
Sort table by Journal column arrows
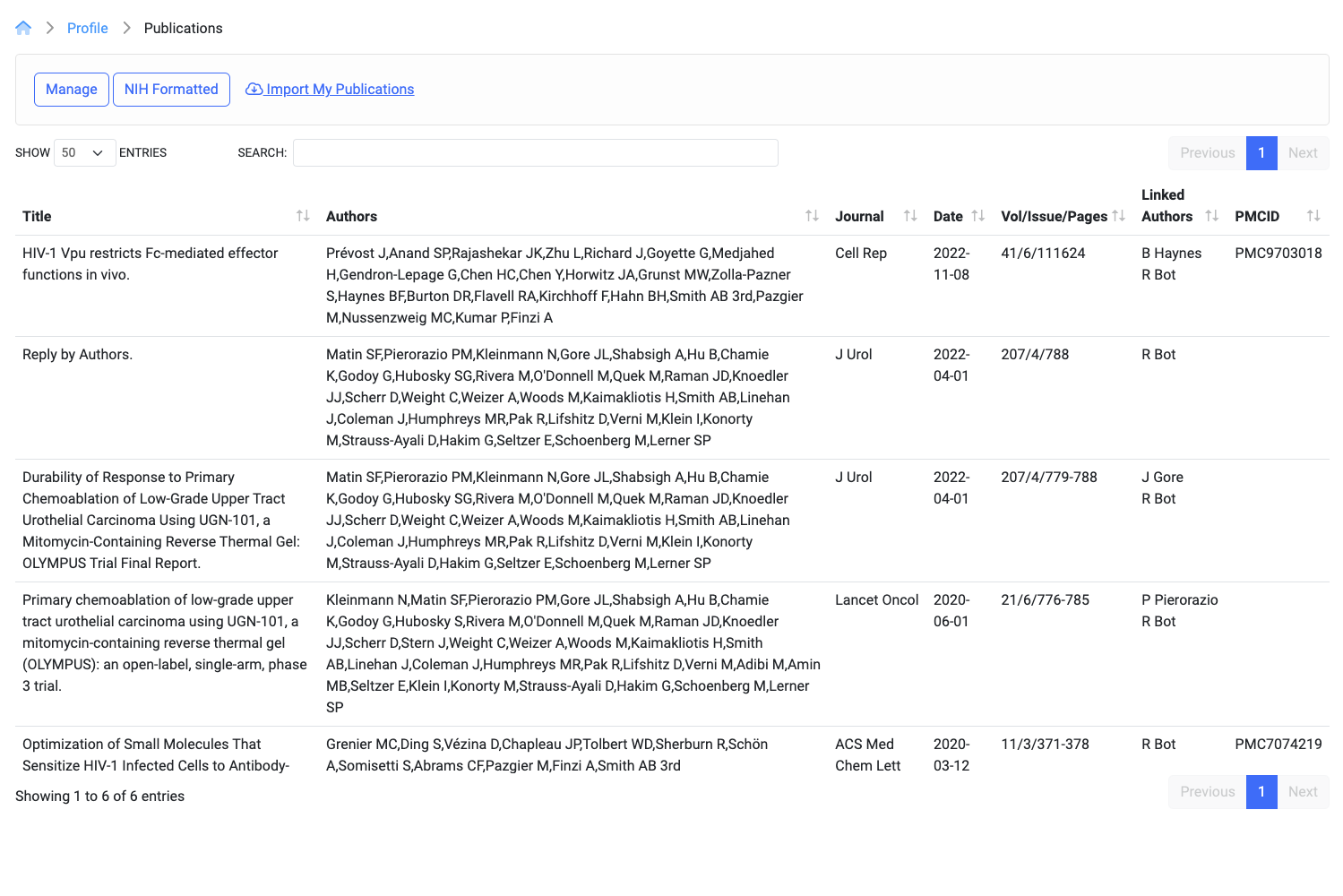coord(910,216)
